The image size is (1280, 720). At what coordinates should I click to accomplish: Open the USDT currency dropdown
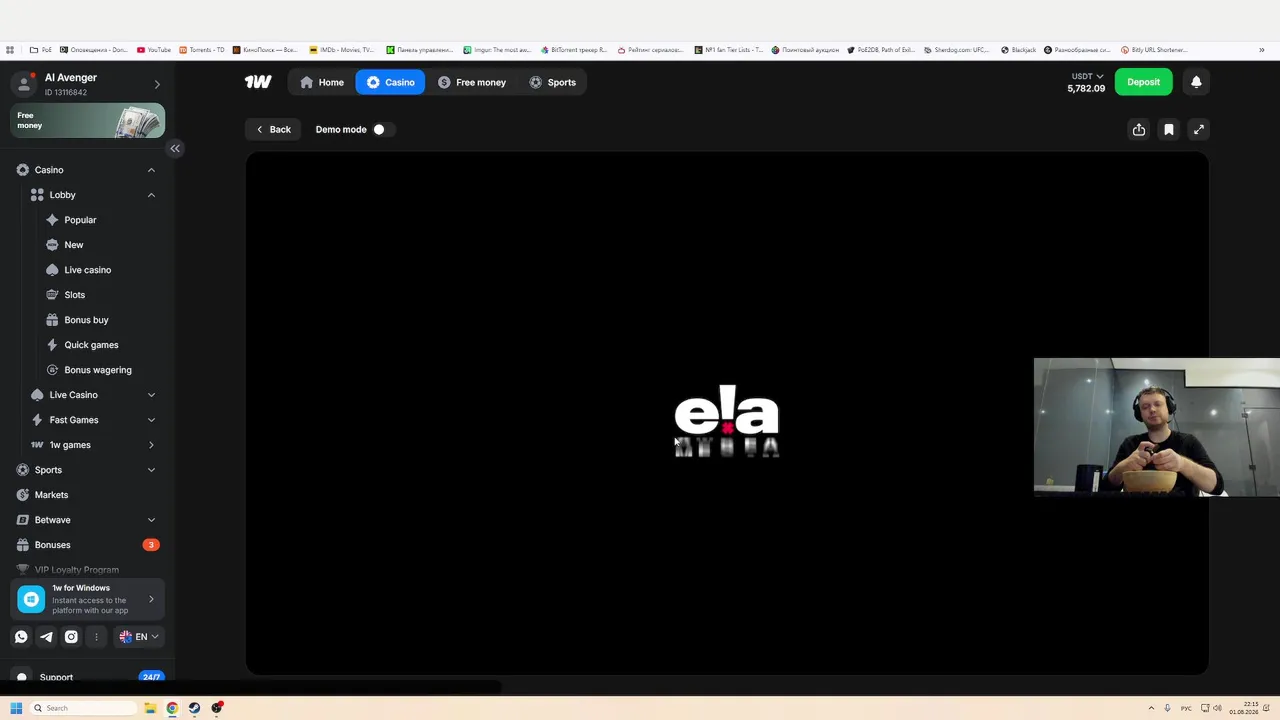coord(1087,76)
